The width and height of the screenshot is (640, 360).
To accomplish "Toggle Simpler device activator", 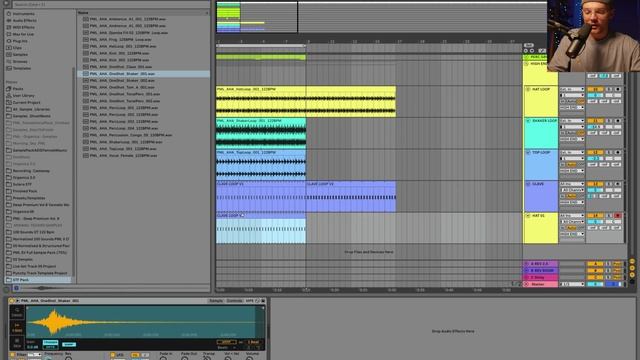I will coord(11,301).
